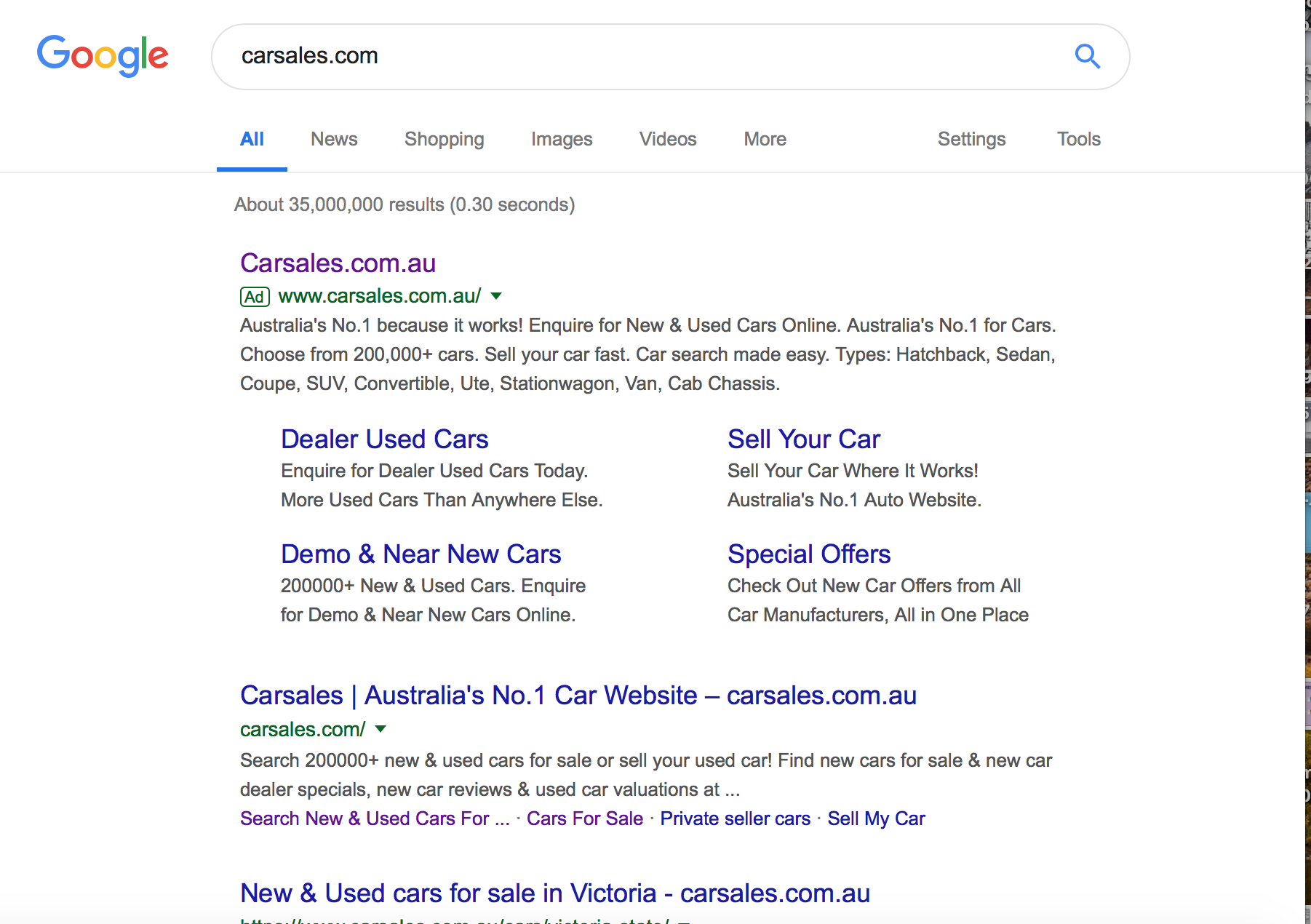Switch to the Shopping tab

[444, 139]
